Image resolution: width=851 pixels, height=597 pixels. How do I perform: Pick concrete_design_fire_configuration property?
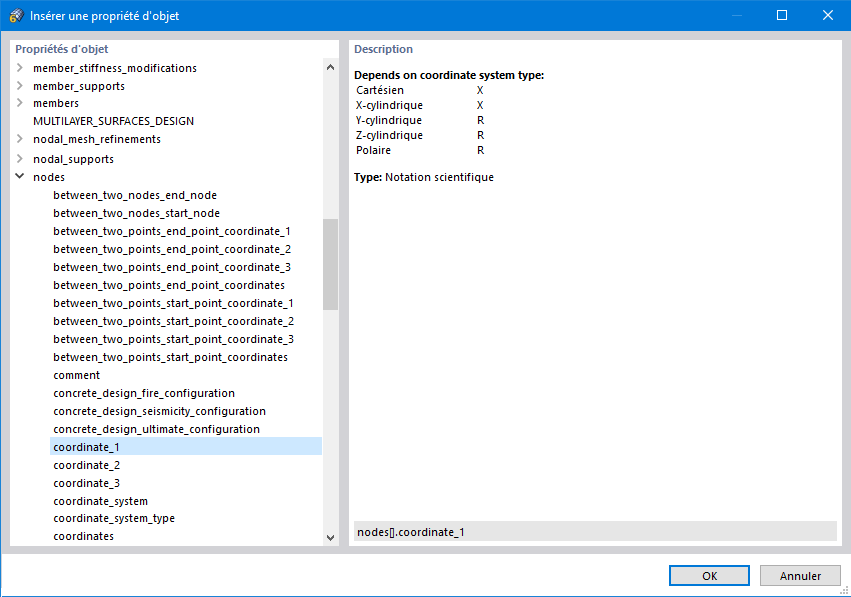(144, 393)
